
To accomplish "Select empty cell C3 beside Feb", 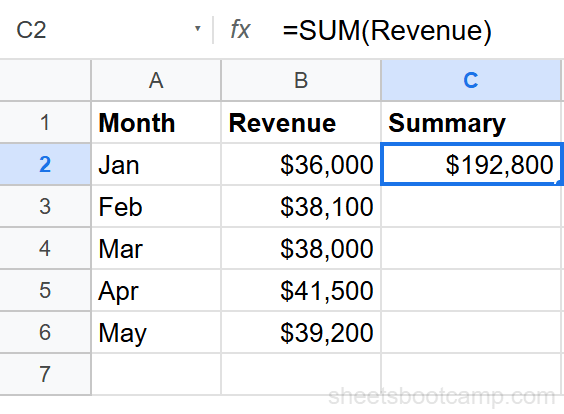I will [471, 206].
